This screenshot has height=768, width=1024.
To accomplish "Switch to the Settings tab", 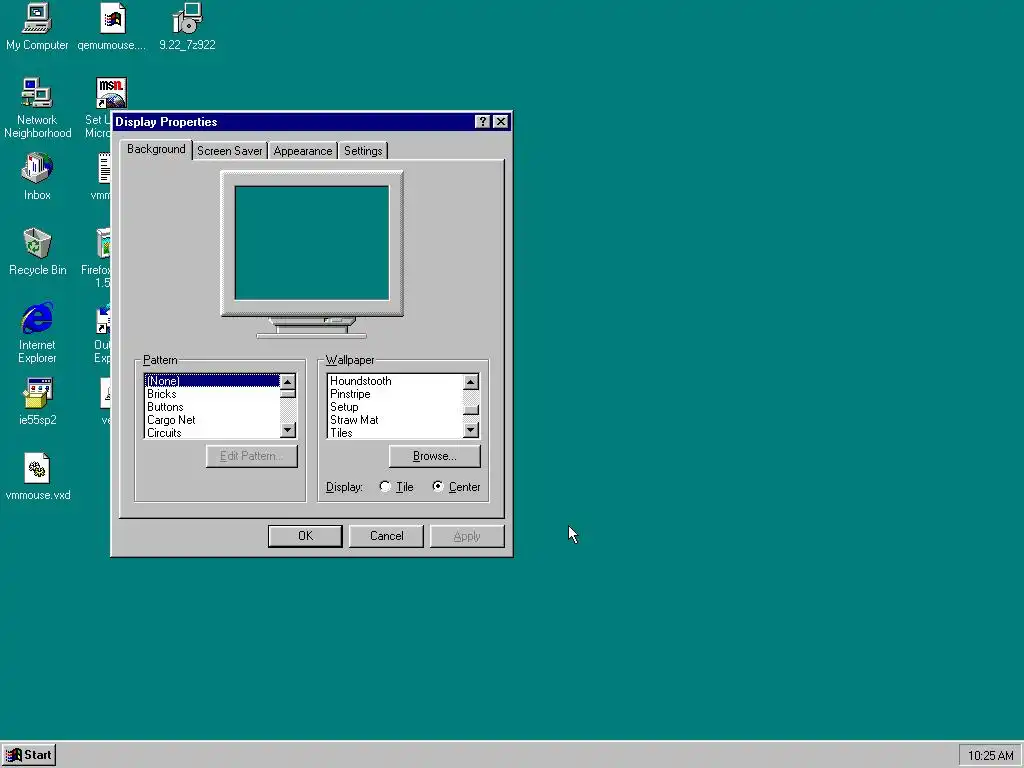I will 363,151.
